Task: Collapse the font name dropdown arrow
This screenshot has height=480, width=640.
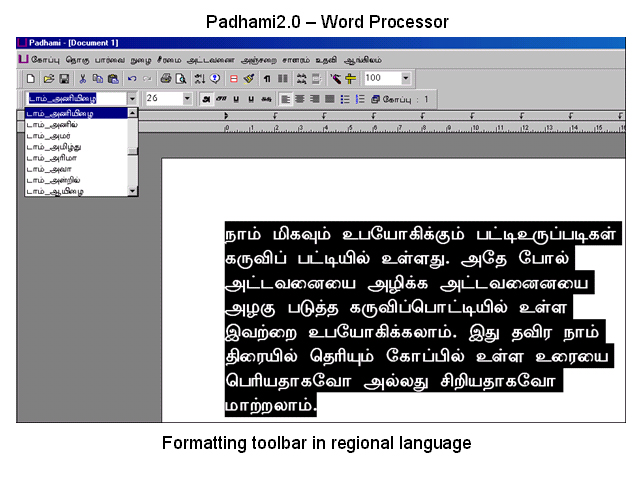Action: 132,99
